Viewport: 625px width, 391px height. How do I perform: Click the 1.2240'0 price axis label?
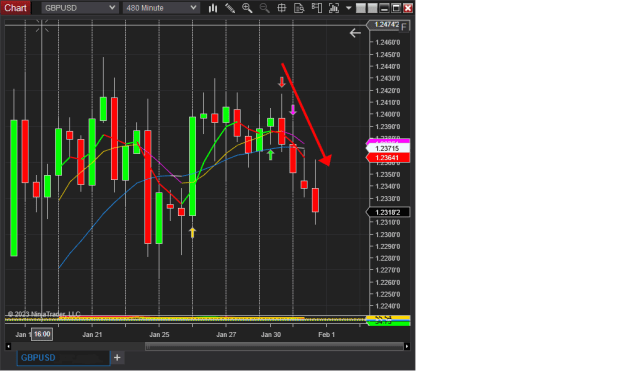tap(388, 306)
